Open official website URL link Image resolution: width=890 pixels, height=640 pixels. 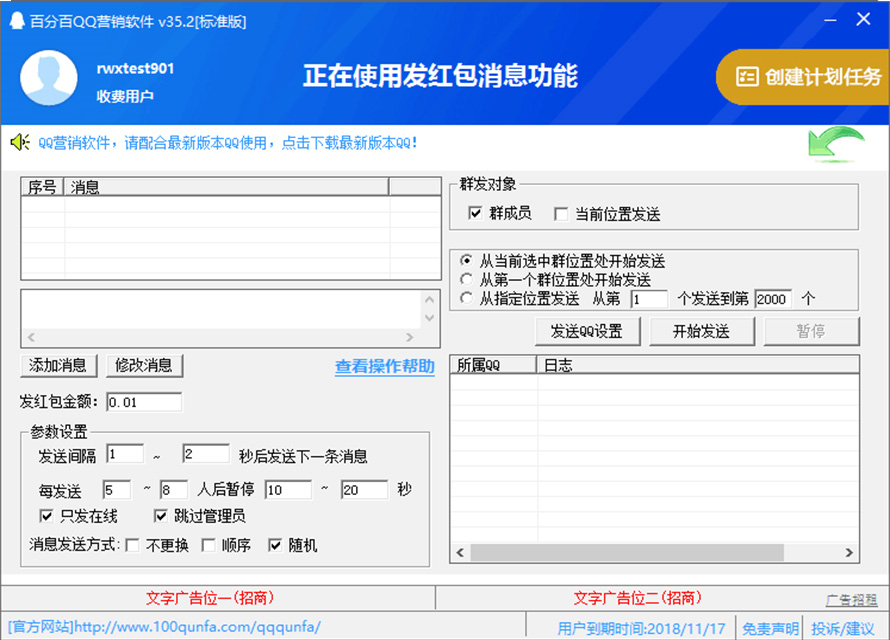click(164, 627)
